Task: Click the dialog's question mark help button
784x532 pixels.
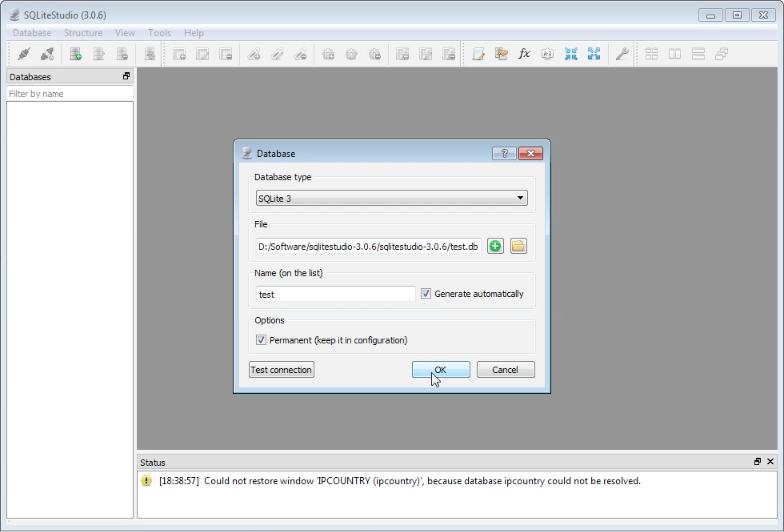Action: [x=504, y=154]
